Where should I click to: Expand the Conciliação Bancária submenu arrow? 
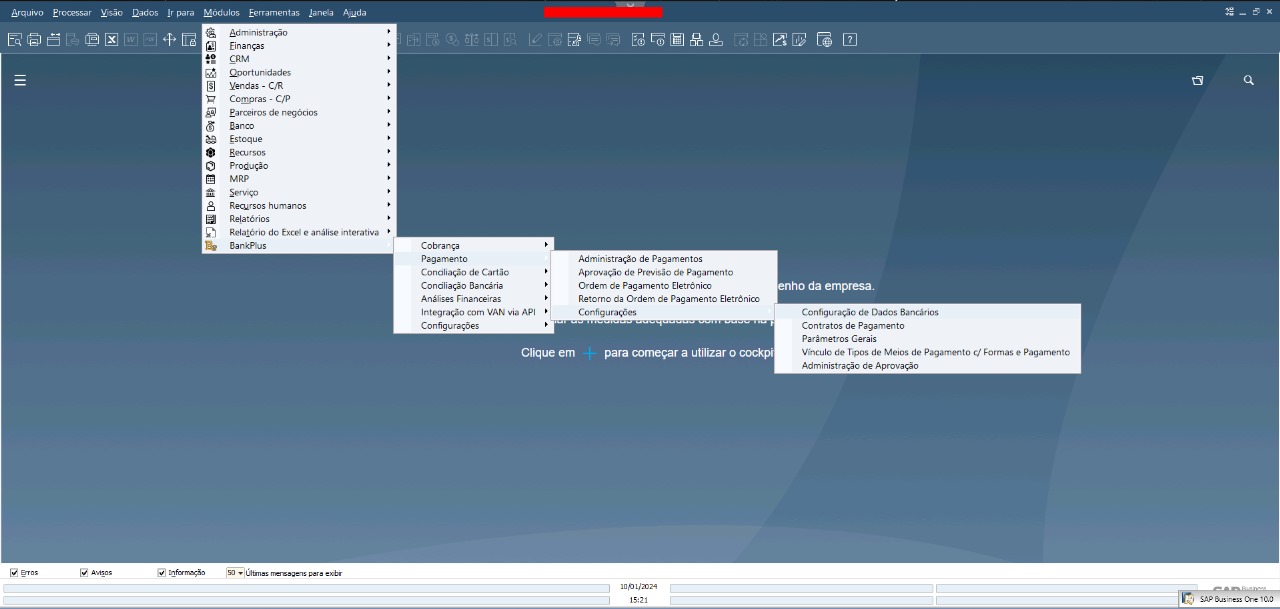(x=546, y=285)
